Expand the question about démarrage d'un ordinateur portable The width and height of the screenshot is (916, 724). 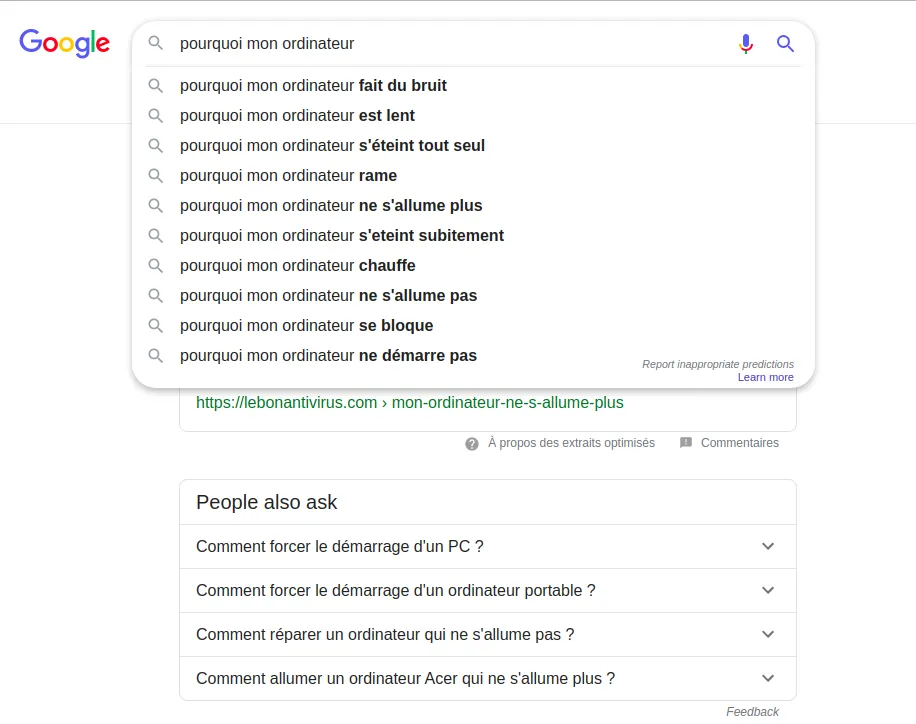(767, 590)
